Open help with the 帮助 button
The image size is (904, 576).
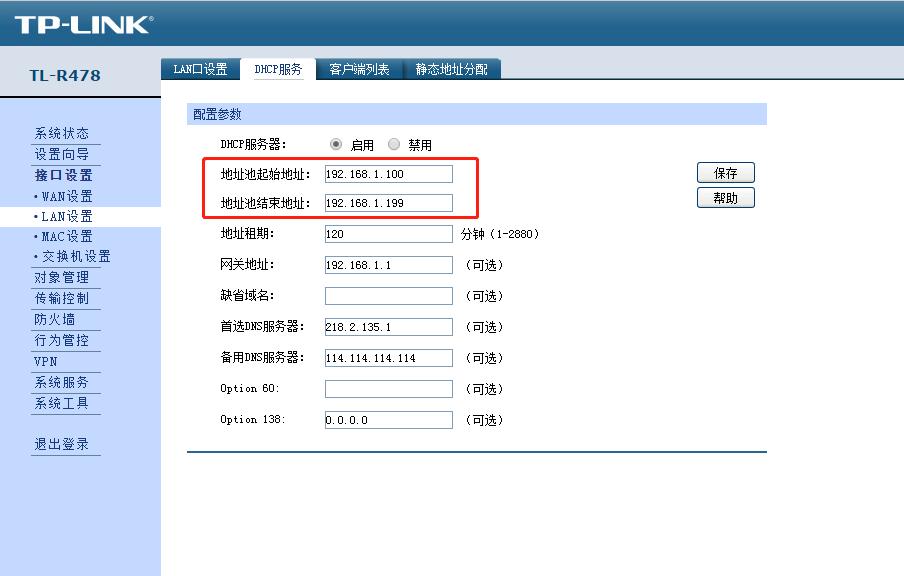pyautogui.click(x=724, y=197)
